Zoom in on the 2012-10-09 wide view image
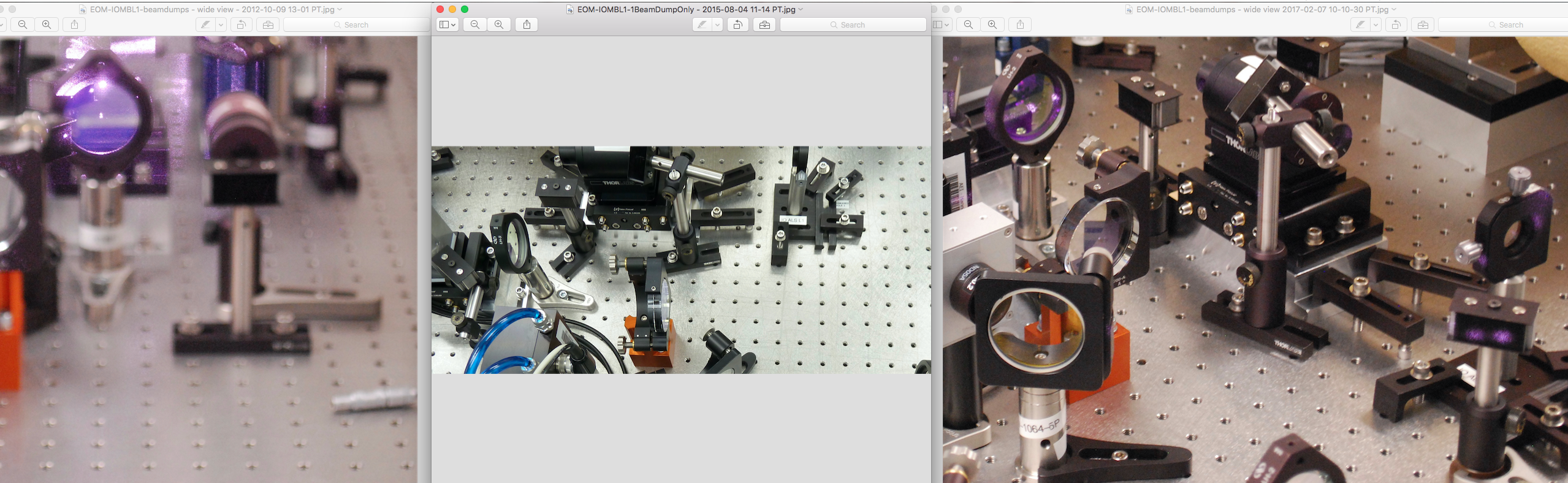This screenshot has width=1568, height=483. 47,25
